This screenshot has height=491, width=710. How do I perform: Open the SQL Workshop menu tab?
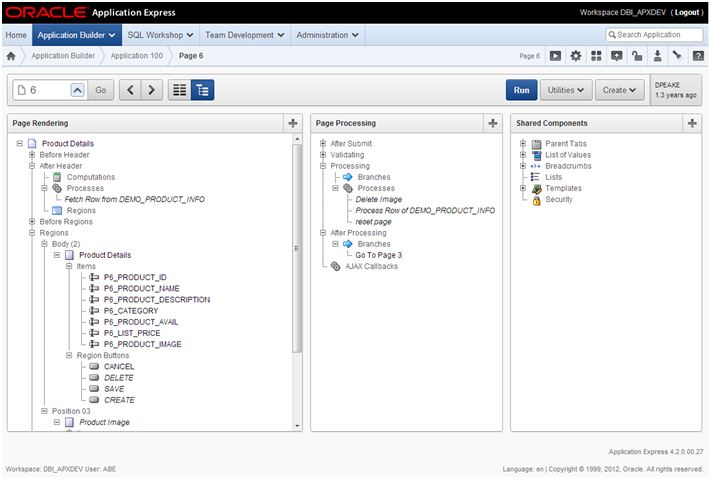point(160,35)
